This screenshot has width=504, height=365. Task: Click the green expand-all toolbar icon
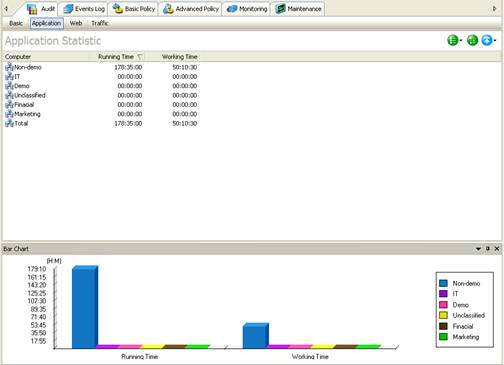tap(472, 40)
